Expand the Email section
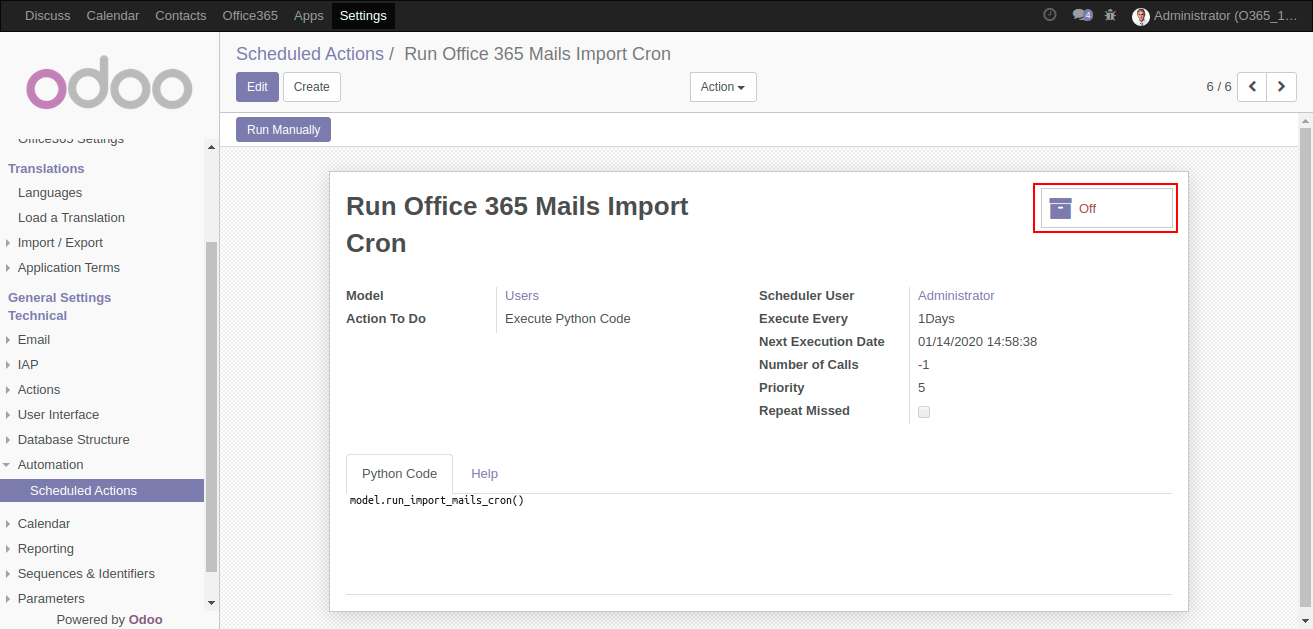 (34, 340)
